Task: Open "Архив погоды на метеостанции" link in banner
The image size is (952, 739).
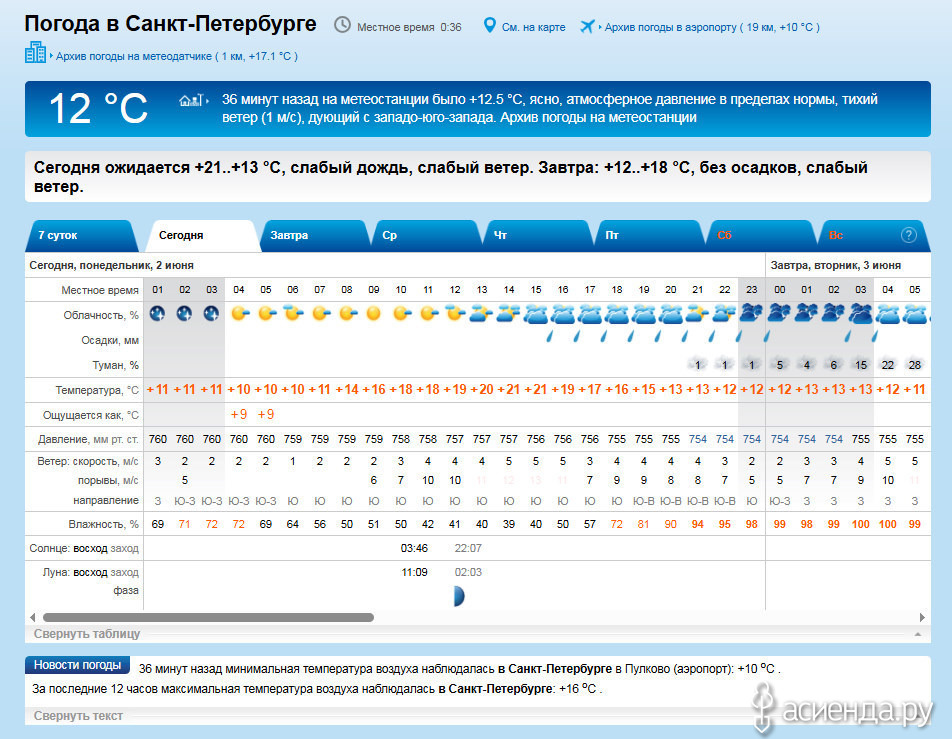Action: pos(598,117)
